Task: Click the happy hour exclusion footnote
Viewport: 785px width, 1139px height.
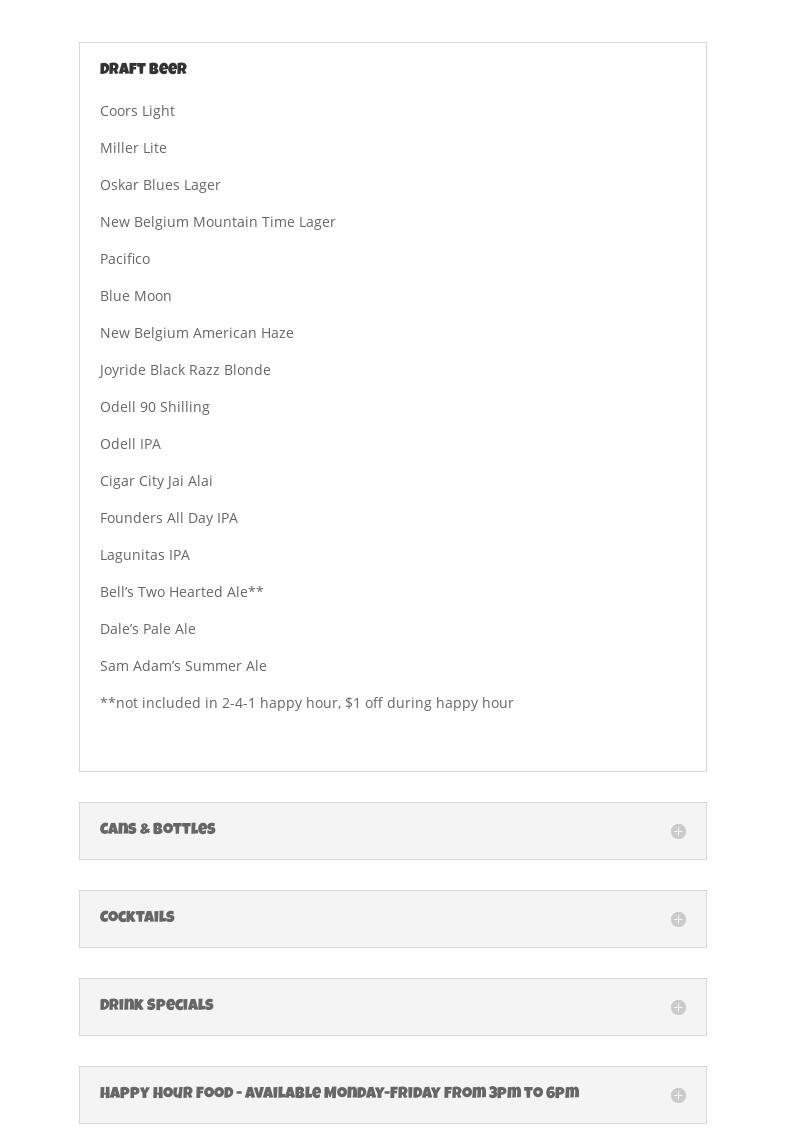Action: point(306,703)
